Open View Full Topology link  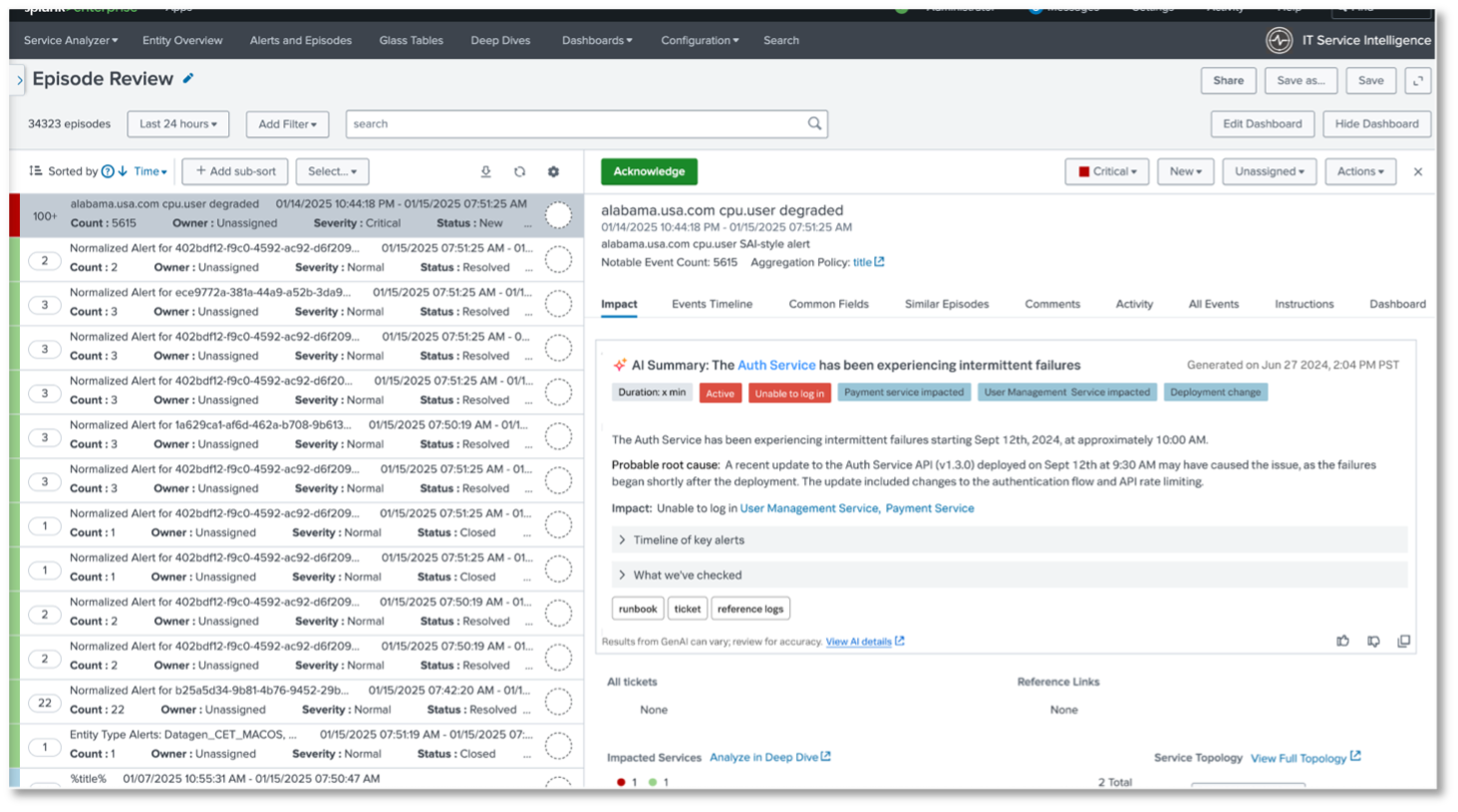tap(1306, 758)
